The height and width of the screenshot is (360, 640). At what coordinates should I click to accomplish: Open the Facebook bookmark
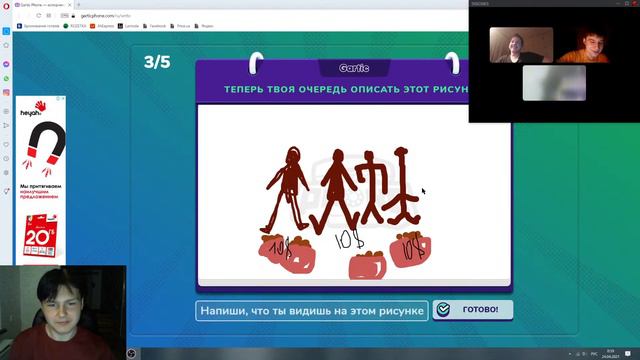pos(154,26)
